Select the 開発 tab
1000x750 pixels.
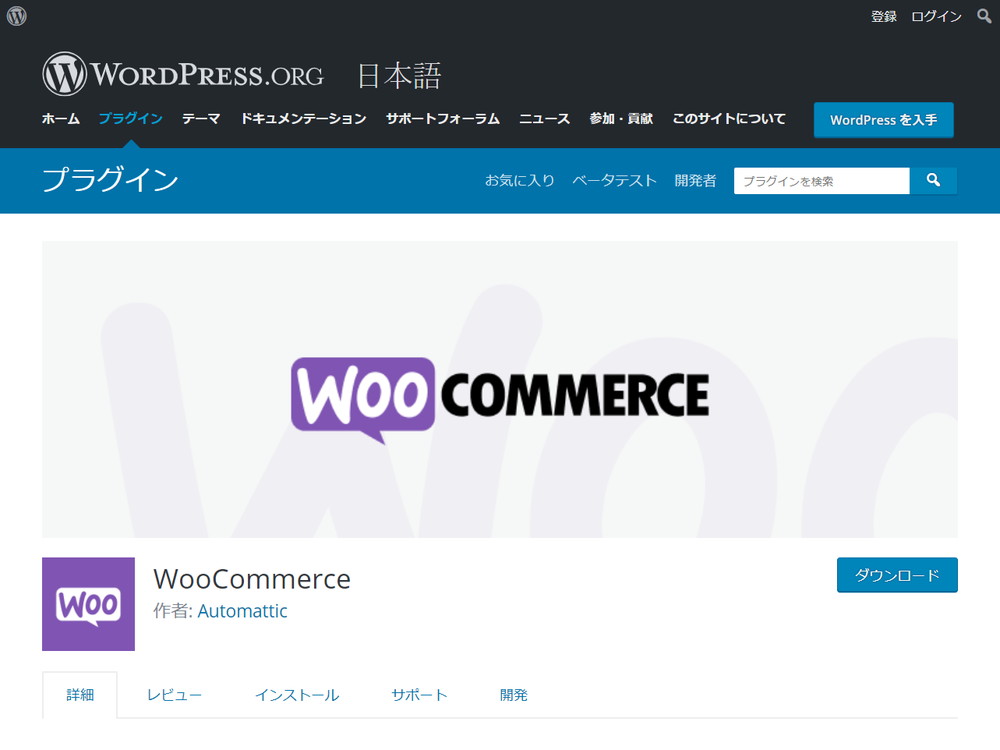click(x=513, y=695)
